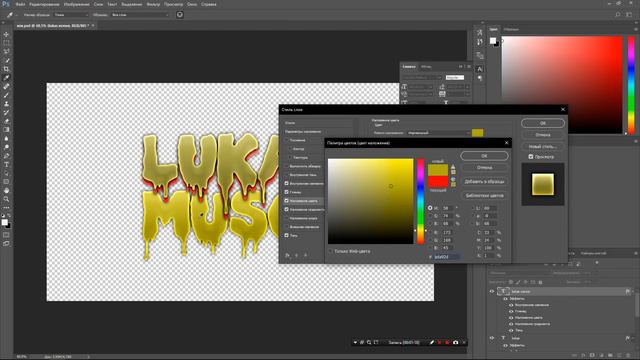Click Новый стиль button in Layer Style dialog
640x360 pixels.
click(543, 146)
